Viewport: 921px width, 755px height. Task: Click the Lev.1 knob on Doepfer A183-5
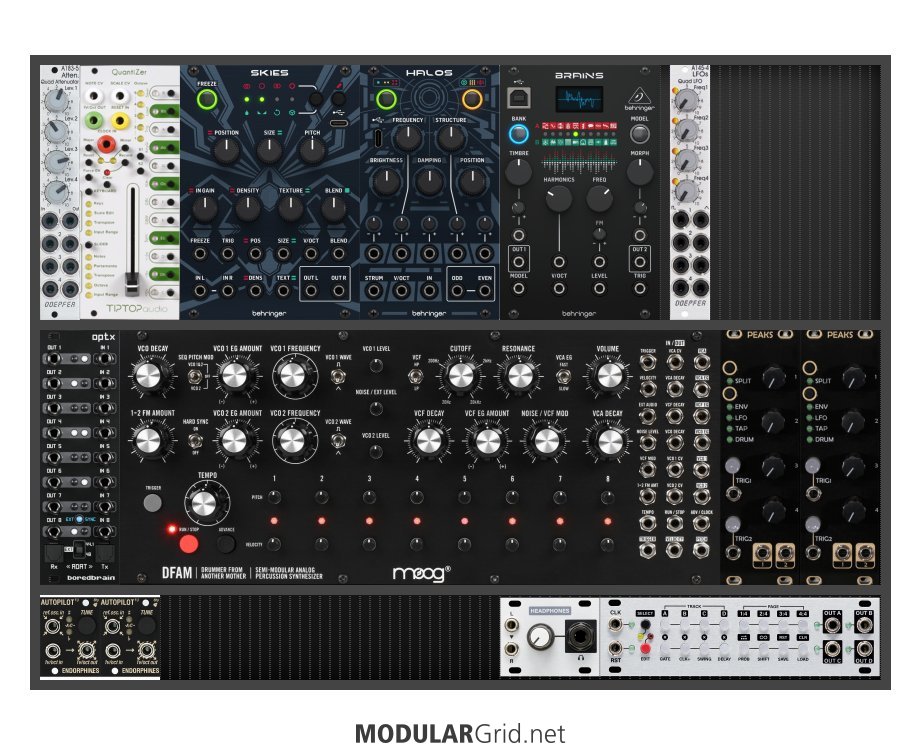(x=56, y=100)
